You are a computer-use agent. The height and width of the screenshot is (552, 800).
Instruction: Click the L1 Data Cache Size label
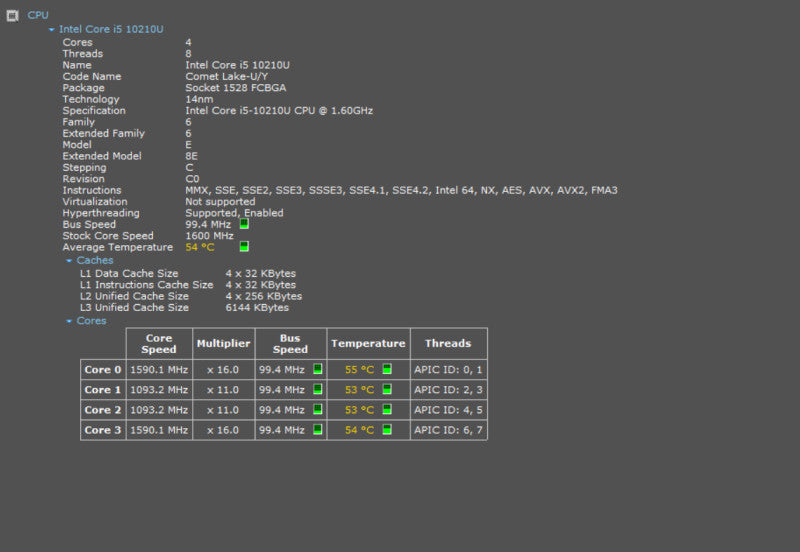tap(129, 273)
